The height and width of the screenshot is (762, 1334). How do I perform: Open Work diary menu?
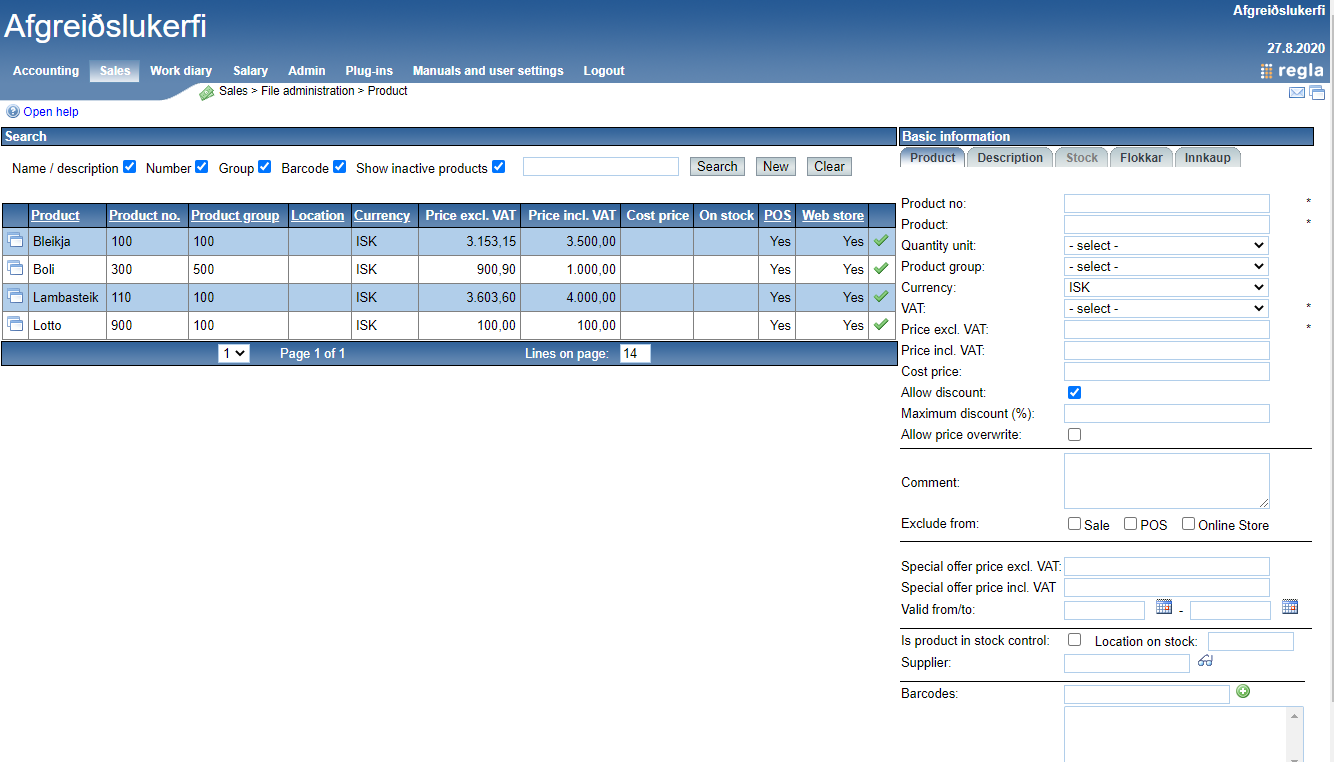[181, 71]
